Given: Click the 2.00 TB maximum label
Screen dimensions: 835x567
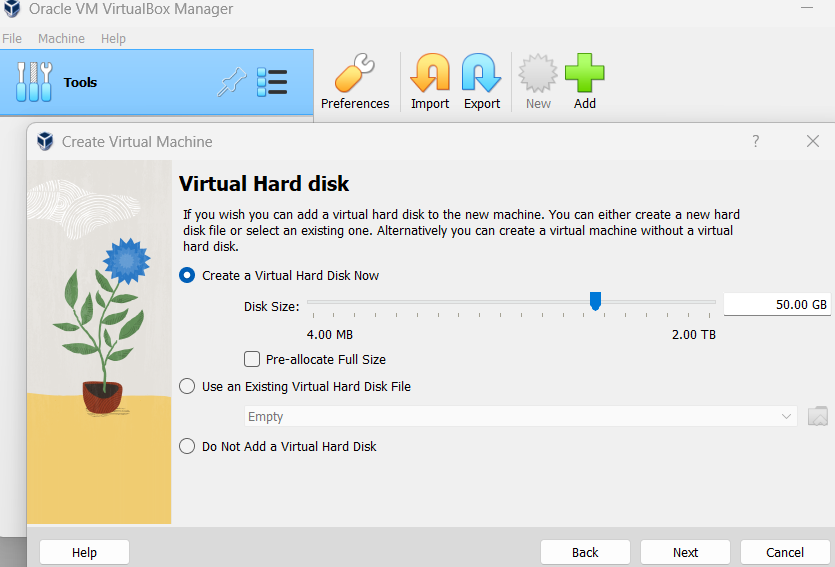Looking at the screenshot, I should [693, 334].
